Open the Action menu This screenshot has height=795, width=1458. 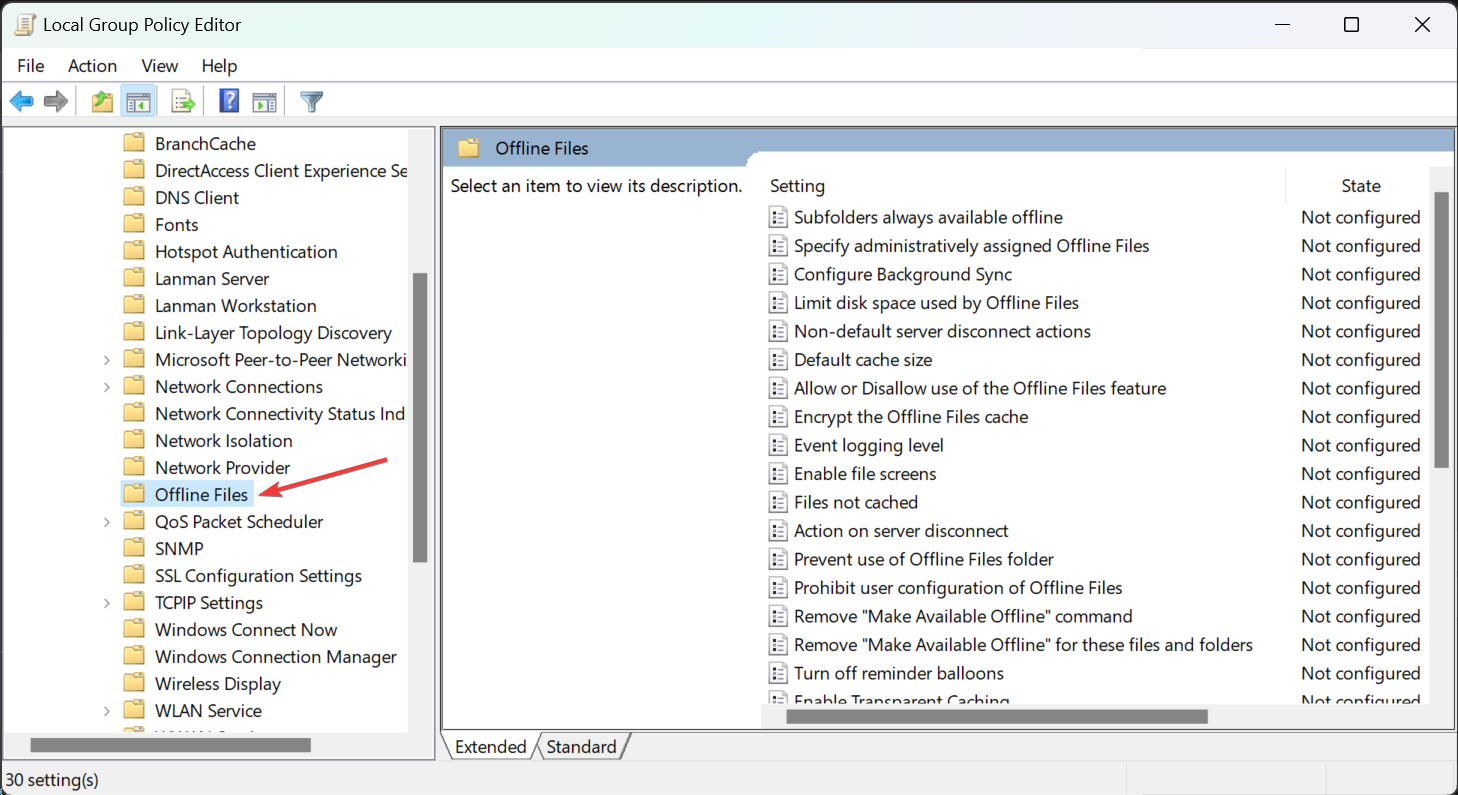93,66
